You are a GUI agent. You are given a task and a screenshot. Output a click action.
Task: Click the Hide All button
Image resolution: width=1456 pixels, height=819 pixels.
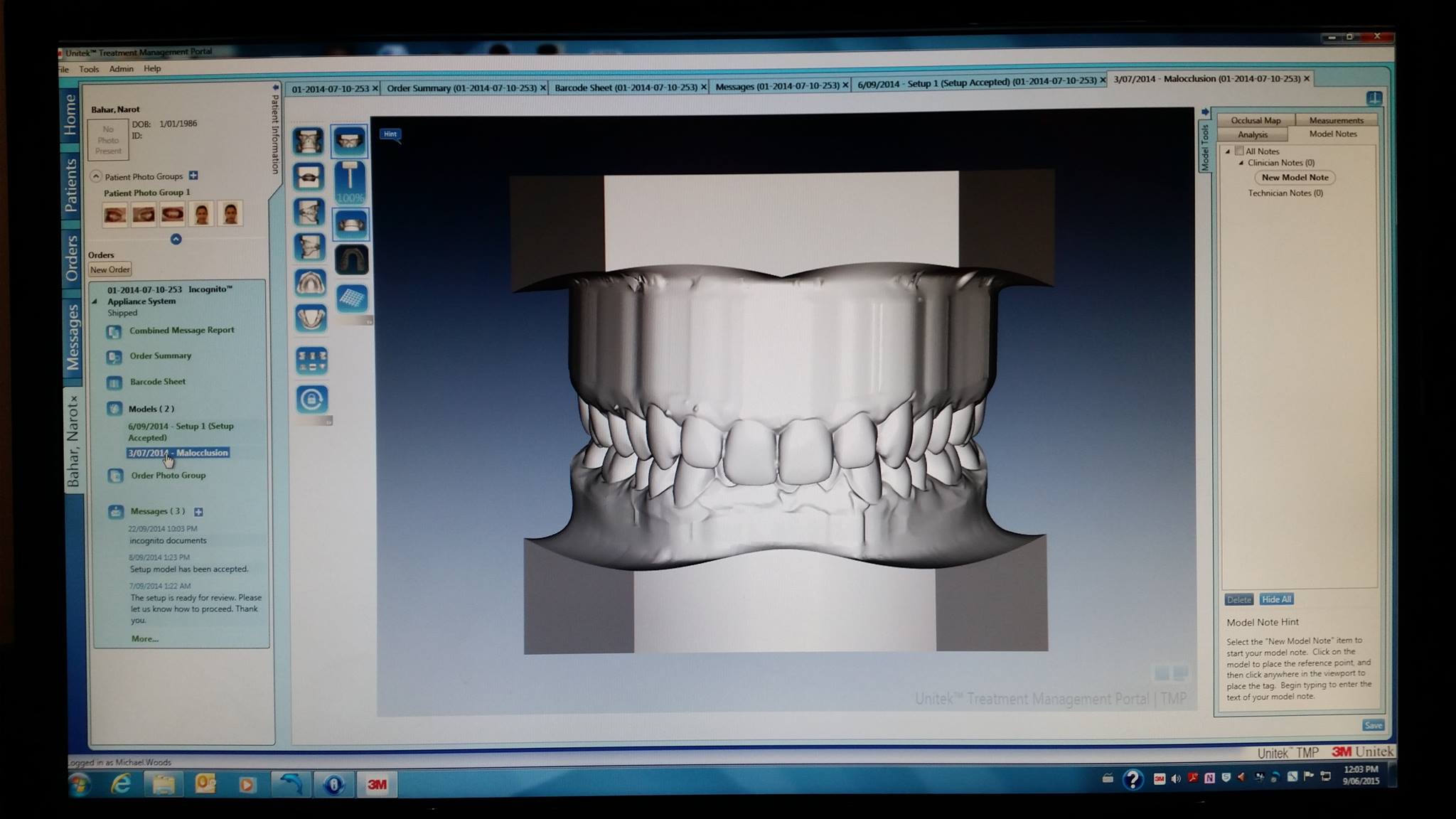pyautogui.click(x=1276, y=599)
